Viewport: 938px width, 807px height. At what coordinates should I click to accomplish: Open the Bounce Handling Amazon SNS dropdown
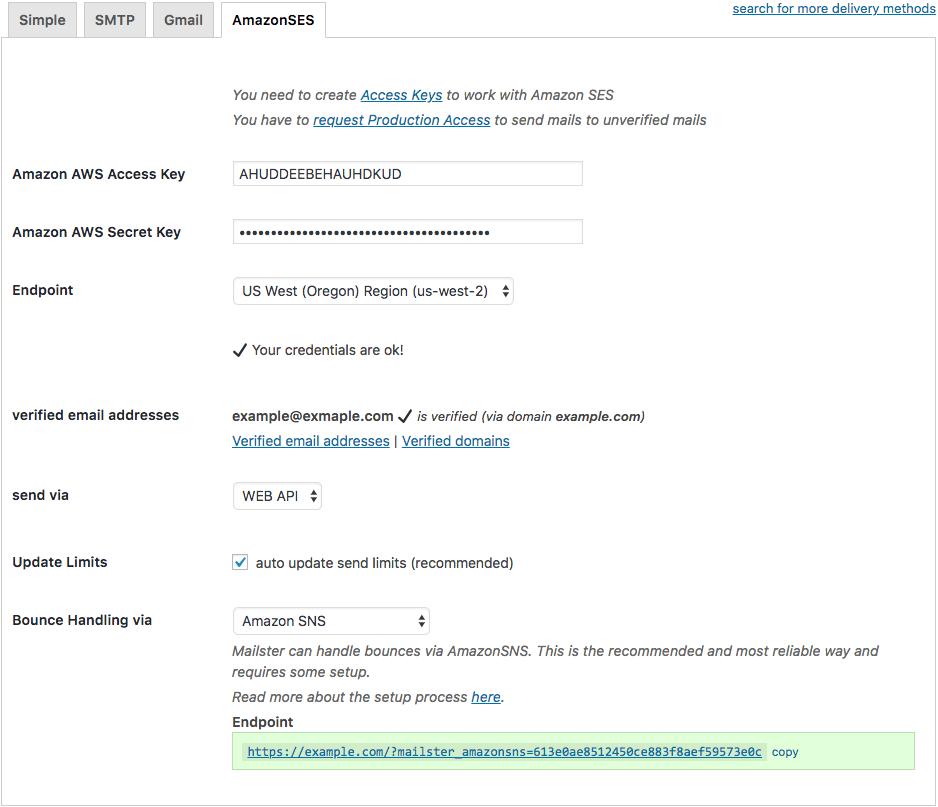pos(331,621)
